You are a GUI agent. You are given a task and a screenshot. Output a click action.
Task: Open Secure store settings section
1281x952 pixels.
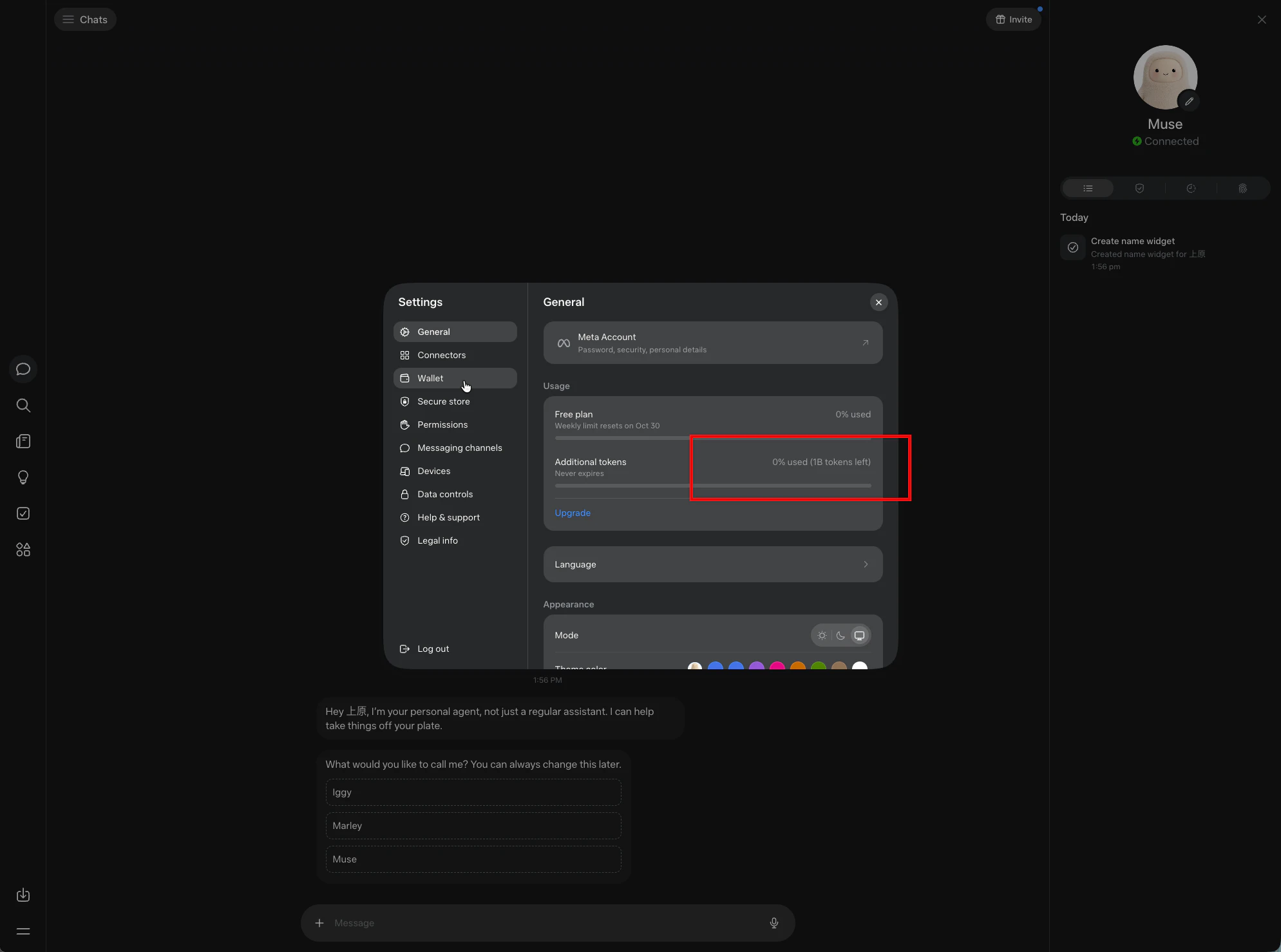tap(455, 401)
